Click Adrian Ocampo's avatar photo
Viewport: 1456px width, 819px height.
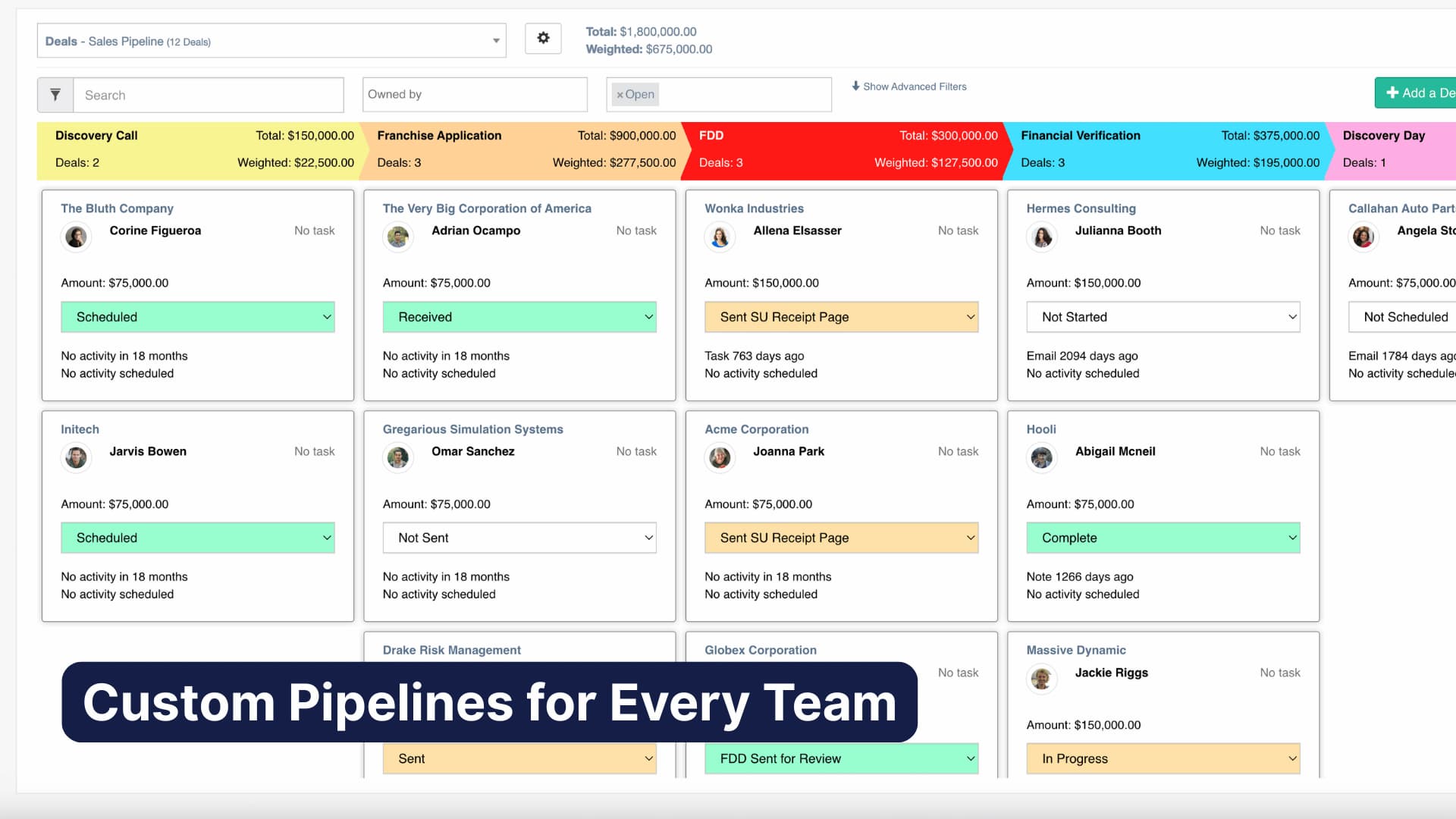[x=398, y=237]
